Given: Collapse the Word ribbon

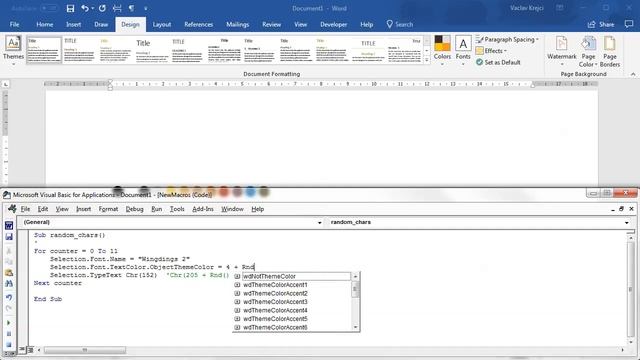Looking at the screenshot, I should (x=633, y=74).
